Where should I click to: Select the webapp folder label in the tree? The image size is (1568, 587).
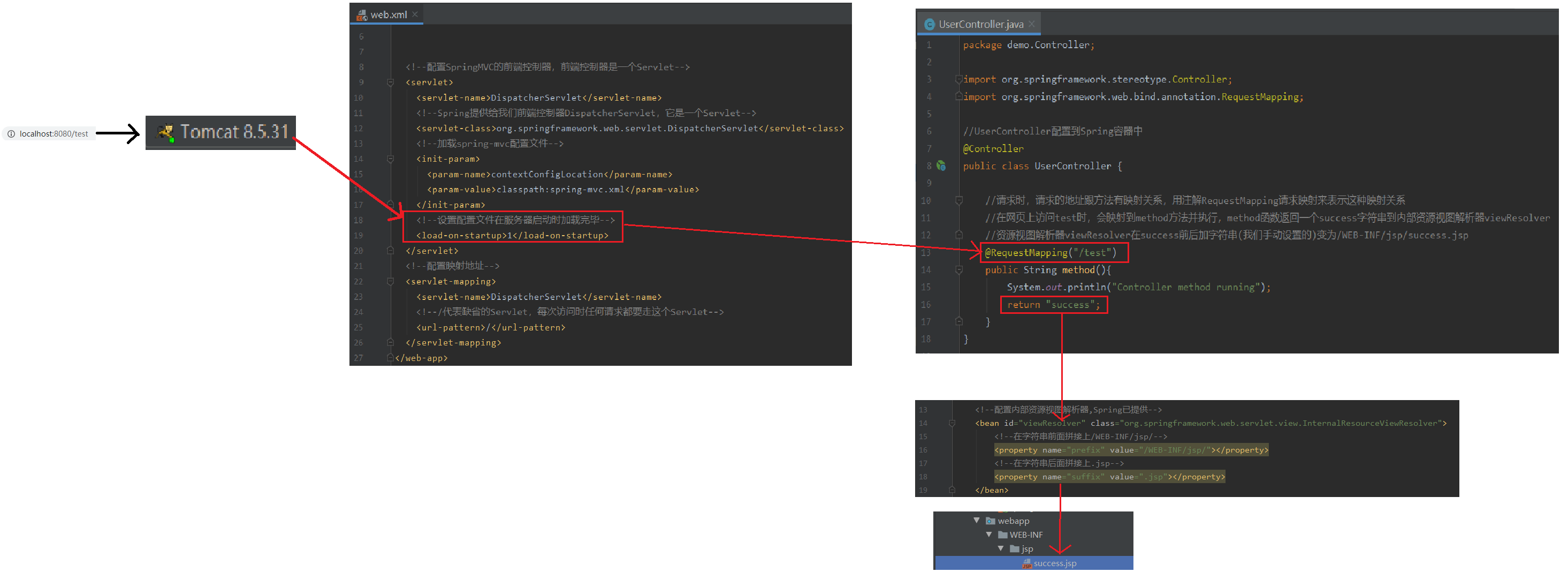1014,521
